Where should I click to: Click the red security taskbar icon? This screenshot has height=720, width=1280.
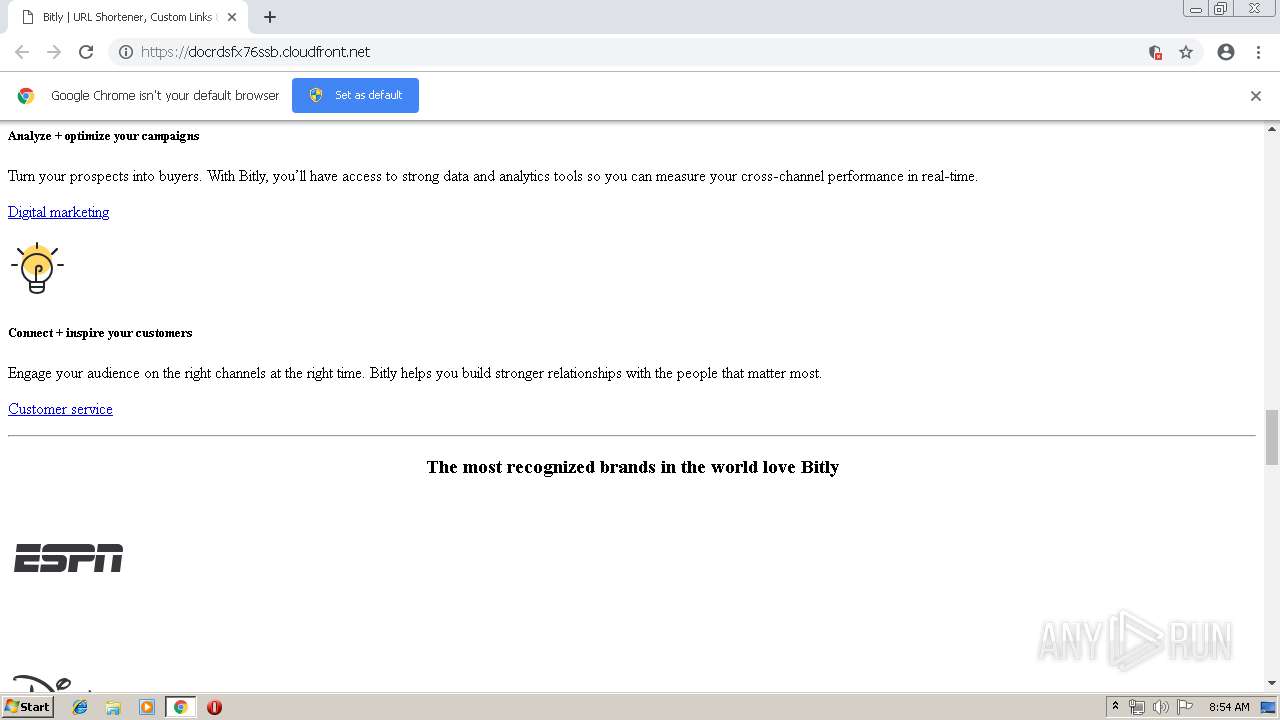(214, 707)
